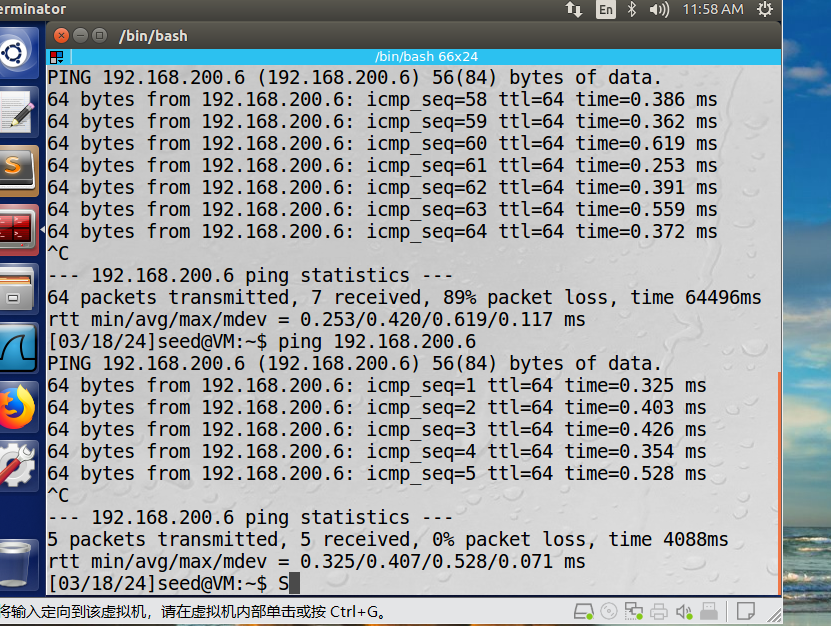Minimize the /bin/bash window
The width and height of the screenshot is (831, 626).
80,36
